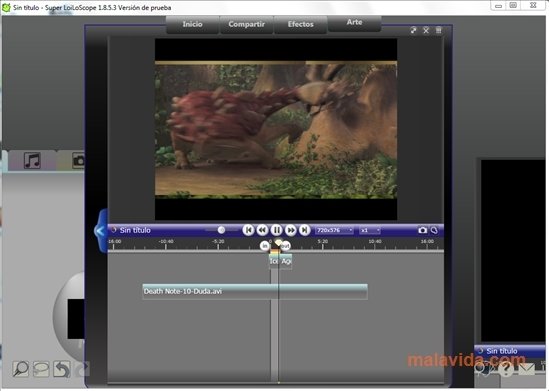The image size is (549, 391).
Task: Jump to the start of the timeline
Action: tap(248, 230)
